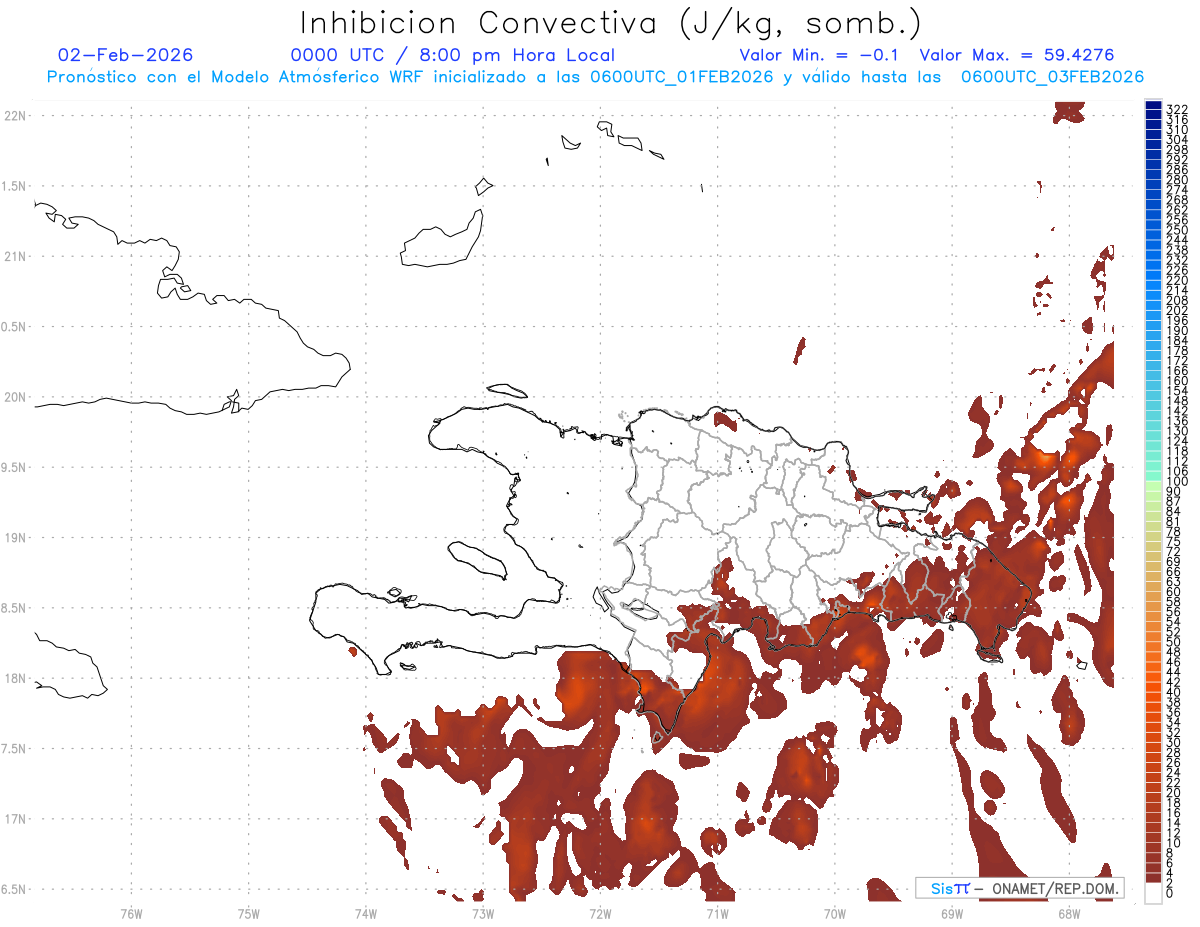Click the 'Valor Max. = 59.4276' readout
Viewport: 1200px width, 927px height.
click(x=1016, y=55)
